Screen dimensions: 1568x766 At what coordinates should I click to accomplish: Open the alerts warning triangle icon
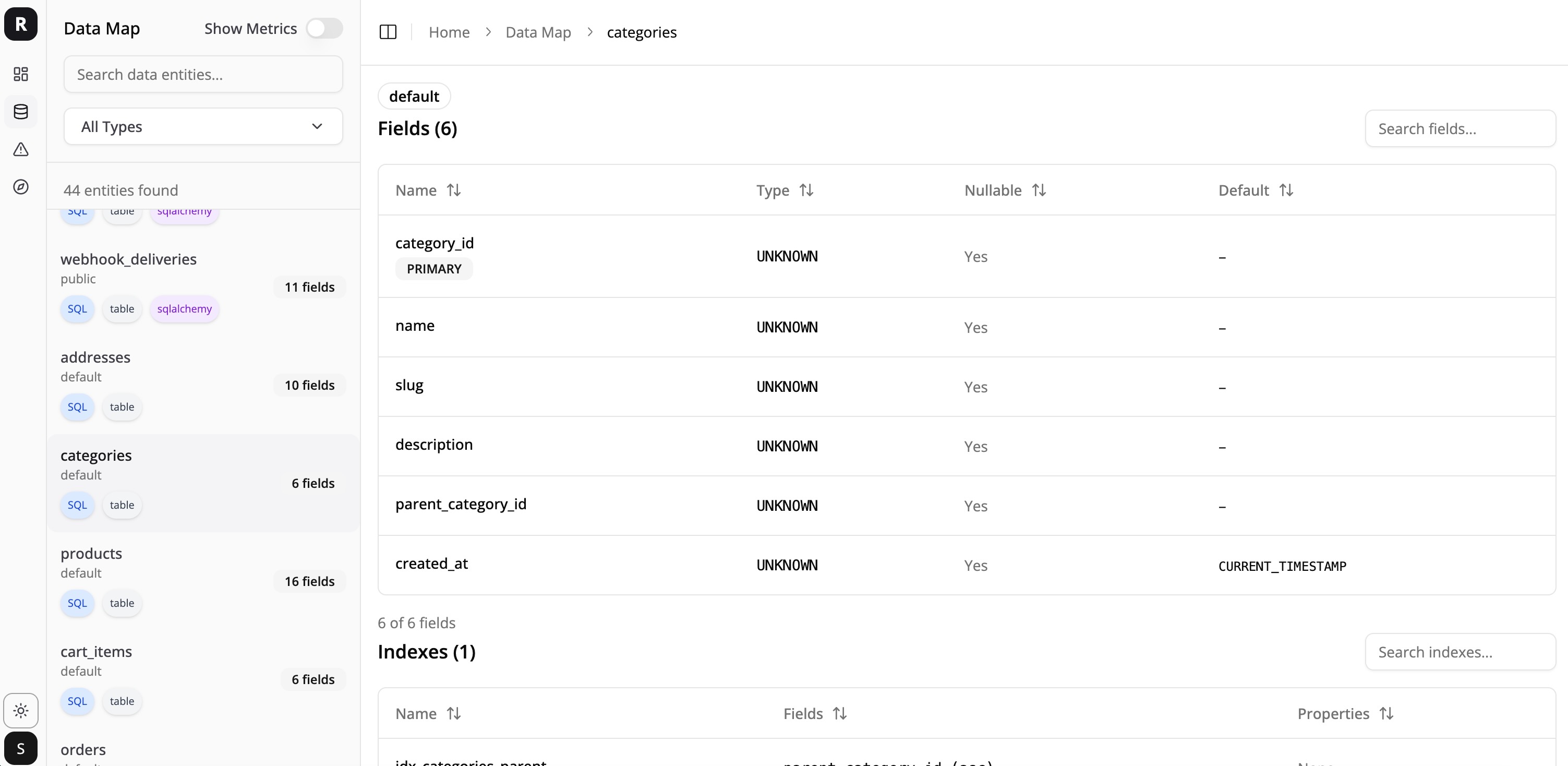21,149
